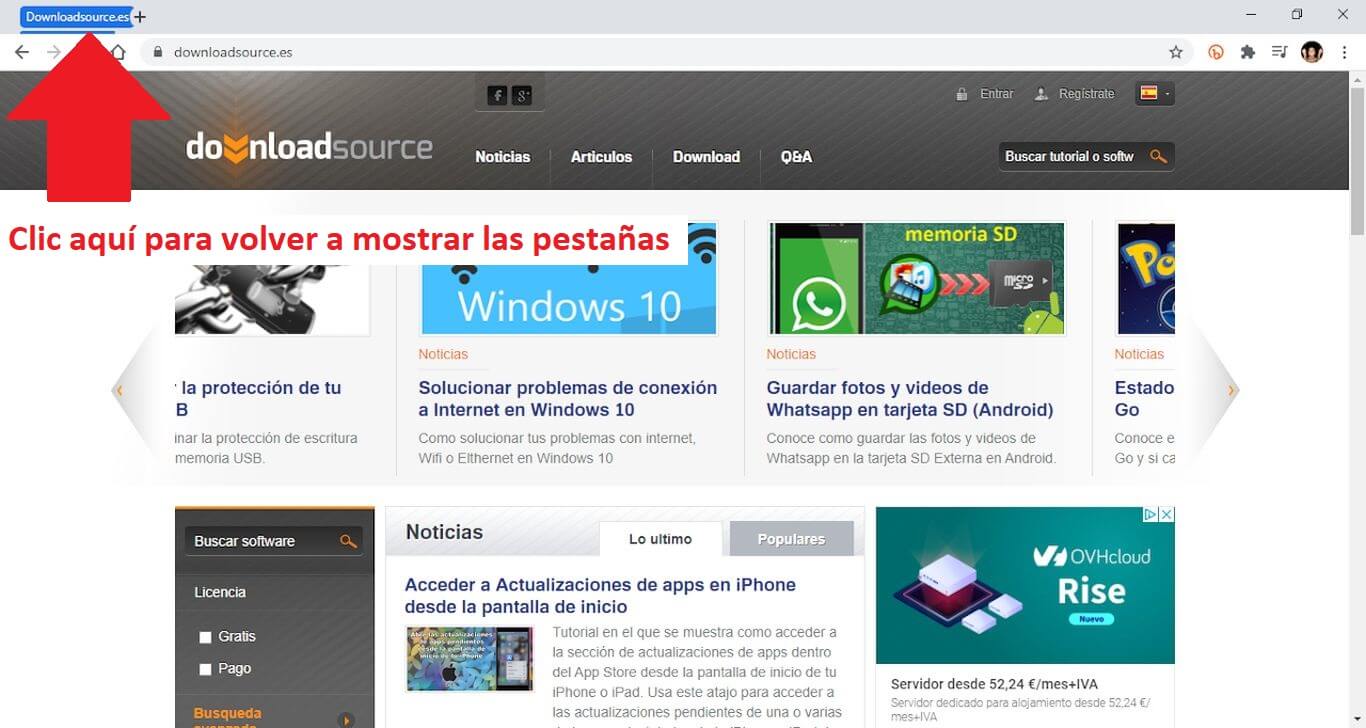Go back with the browser back arrow
This screenshot has width=1366, height=728.
[22, 52]
